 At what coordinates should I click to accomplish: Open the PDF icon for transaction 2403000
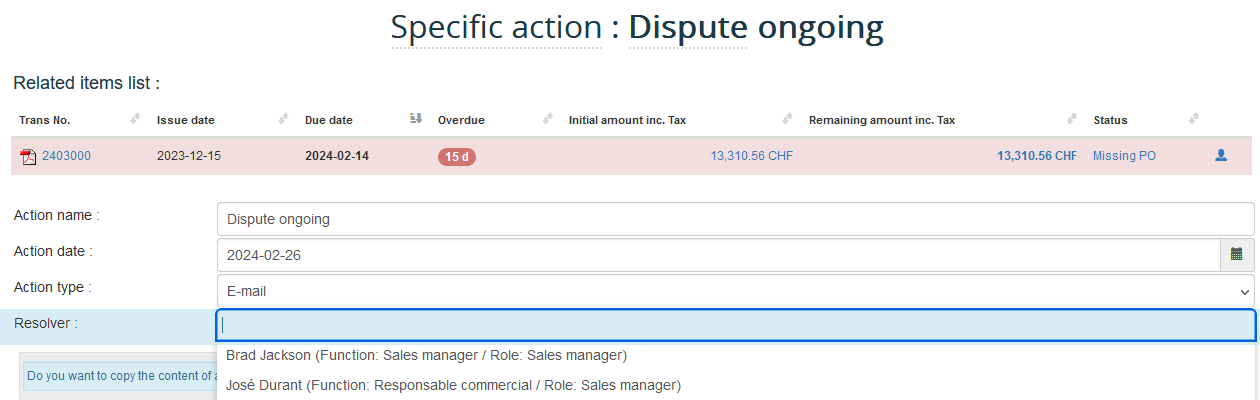28,156
